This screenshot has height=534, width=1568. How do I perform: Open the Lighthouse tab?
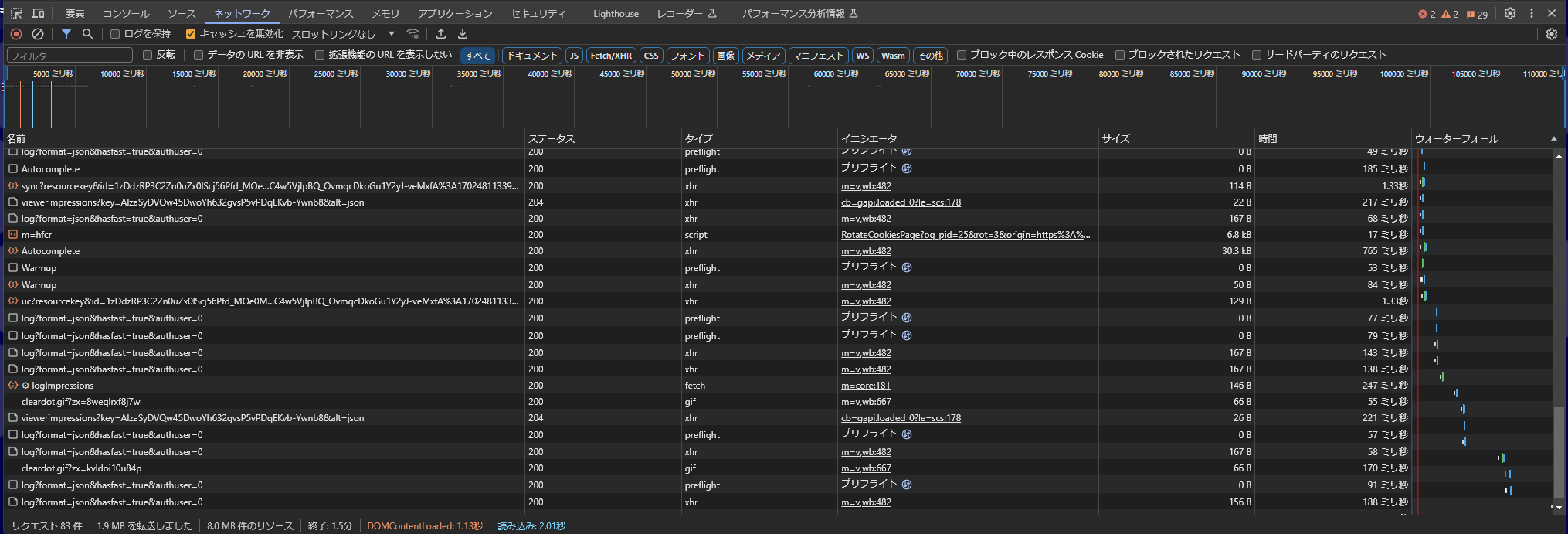[616, 14]
